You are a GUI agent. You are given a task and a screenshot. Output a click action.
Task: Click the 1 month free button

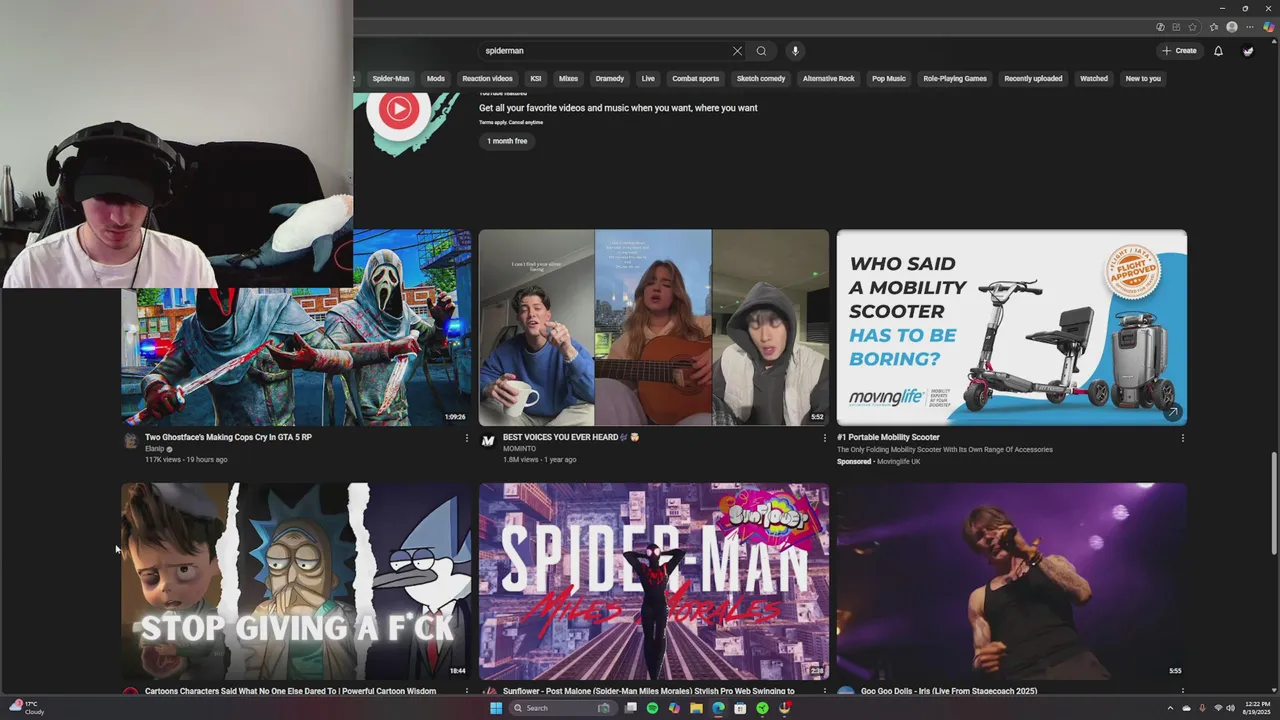click(x=507, y=141)
